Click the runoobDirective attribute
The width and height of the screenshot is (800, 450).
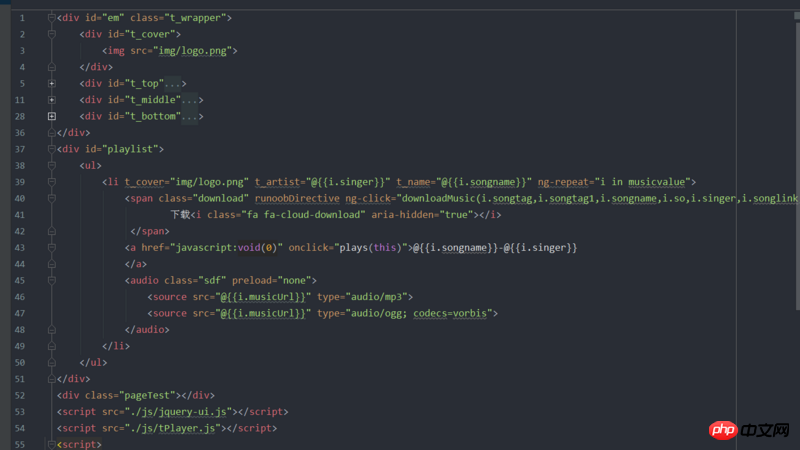tap(297, 198)
